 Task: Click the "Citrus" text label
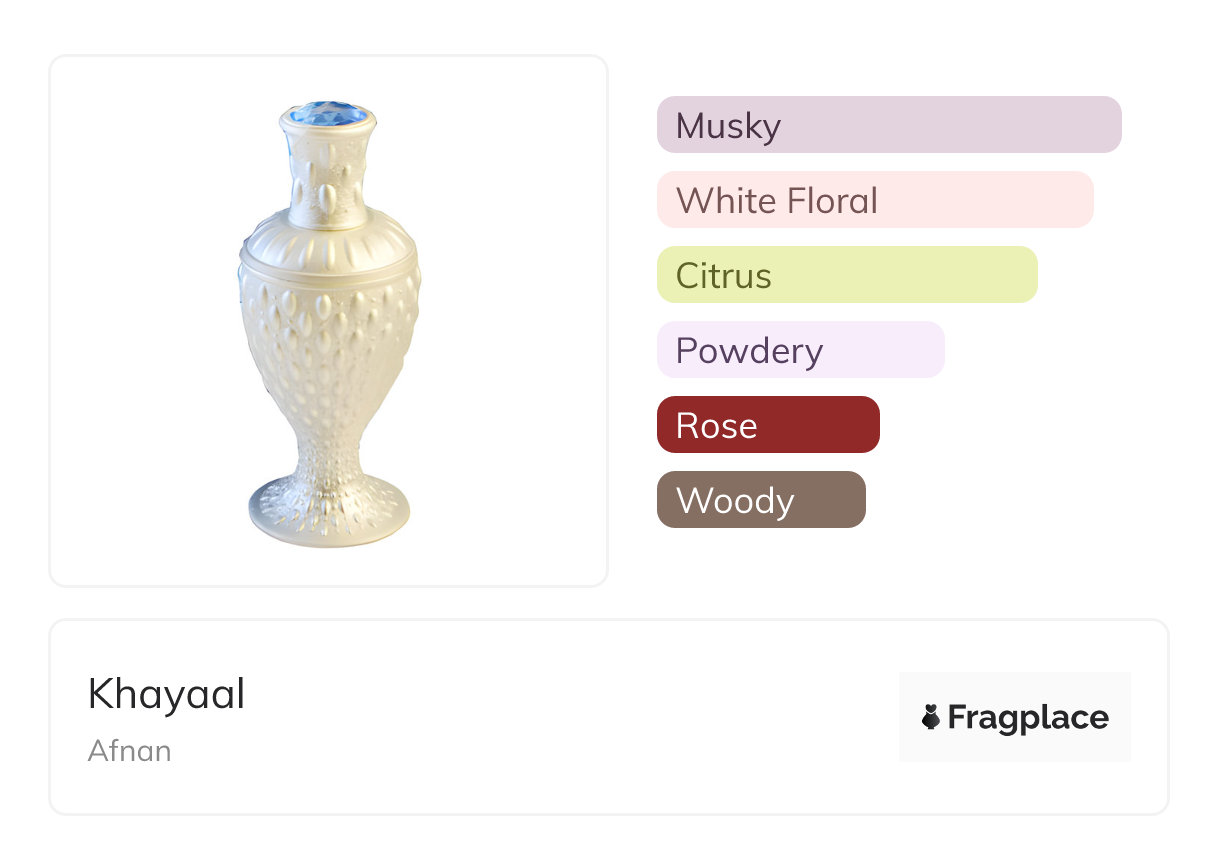[723, 276]
